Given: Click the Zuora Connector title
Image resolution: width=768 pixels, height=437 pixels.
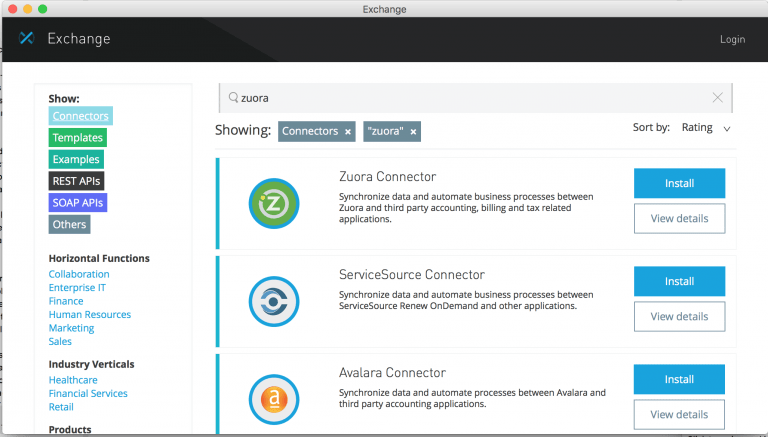Looking at the screenshot, I should pyautogui.click(x=387, y=177).
